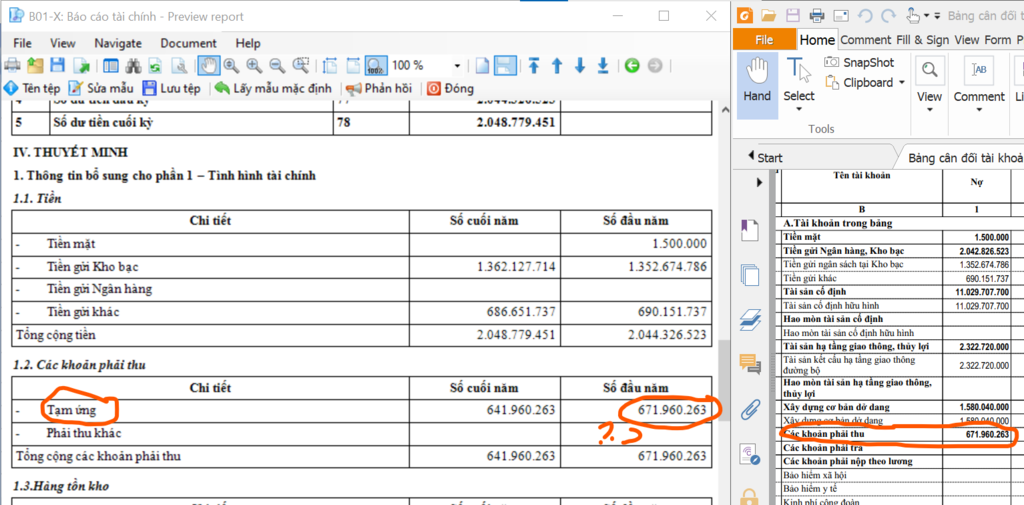
Task: Click the green back navigation arrow
Action: tap(632, 65)
